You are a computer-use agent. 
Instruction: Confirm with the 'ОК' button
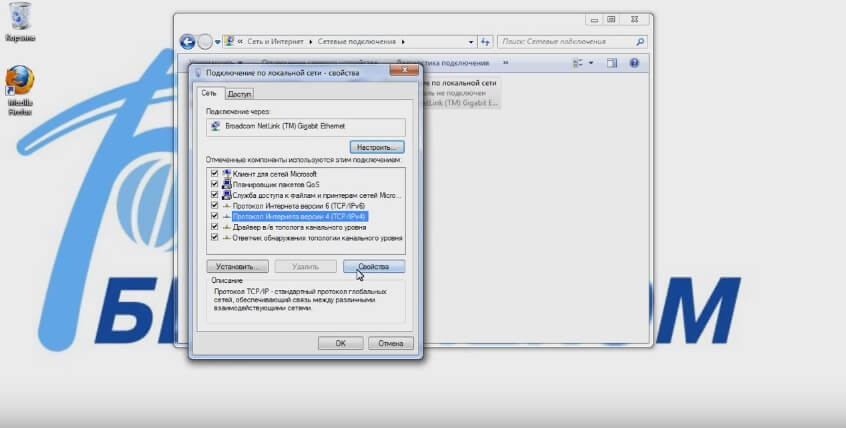tap(340, 343)
